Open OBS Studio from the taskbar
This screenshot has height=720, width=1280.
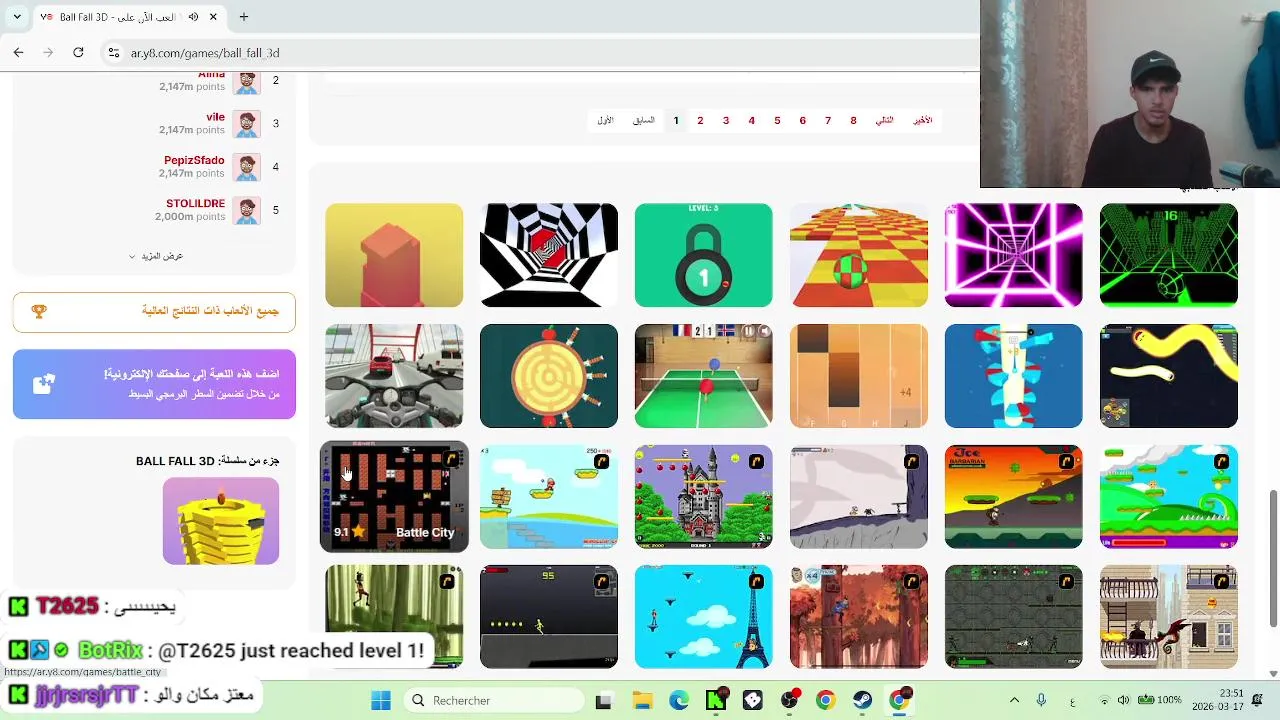[x=789, y=700]
